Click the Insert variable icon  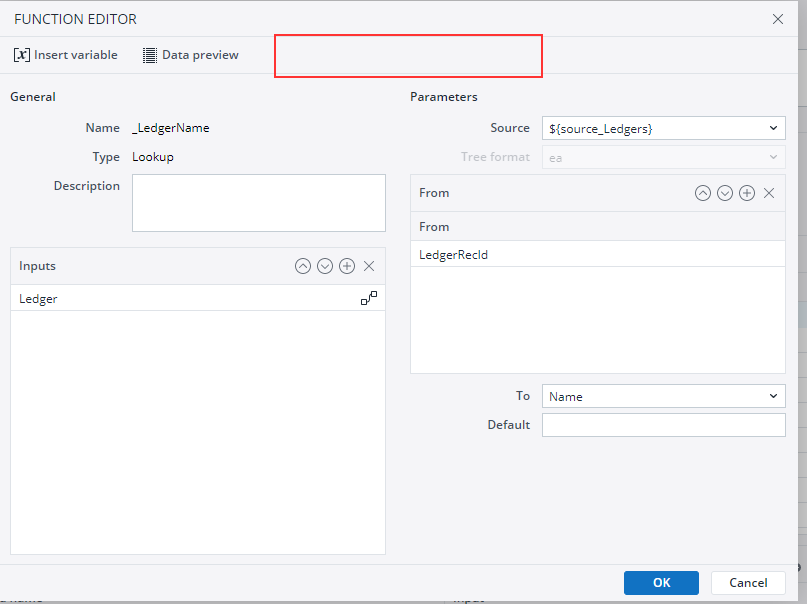coord(22,55)
